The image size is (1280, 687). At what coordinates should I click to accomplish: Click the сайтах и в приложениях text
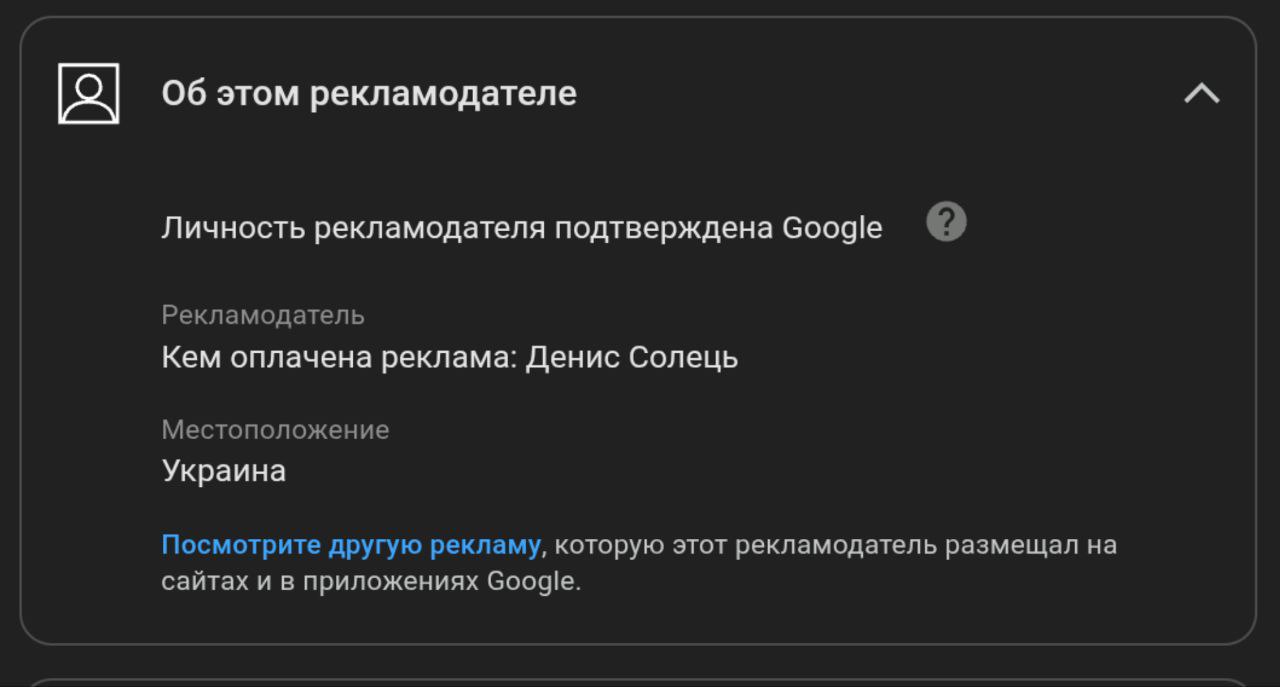pos(320,581)
